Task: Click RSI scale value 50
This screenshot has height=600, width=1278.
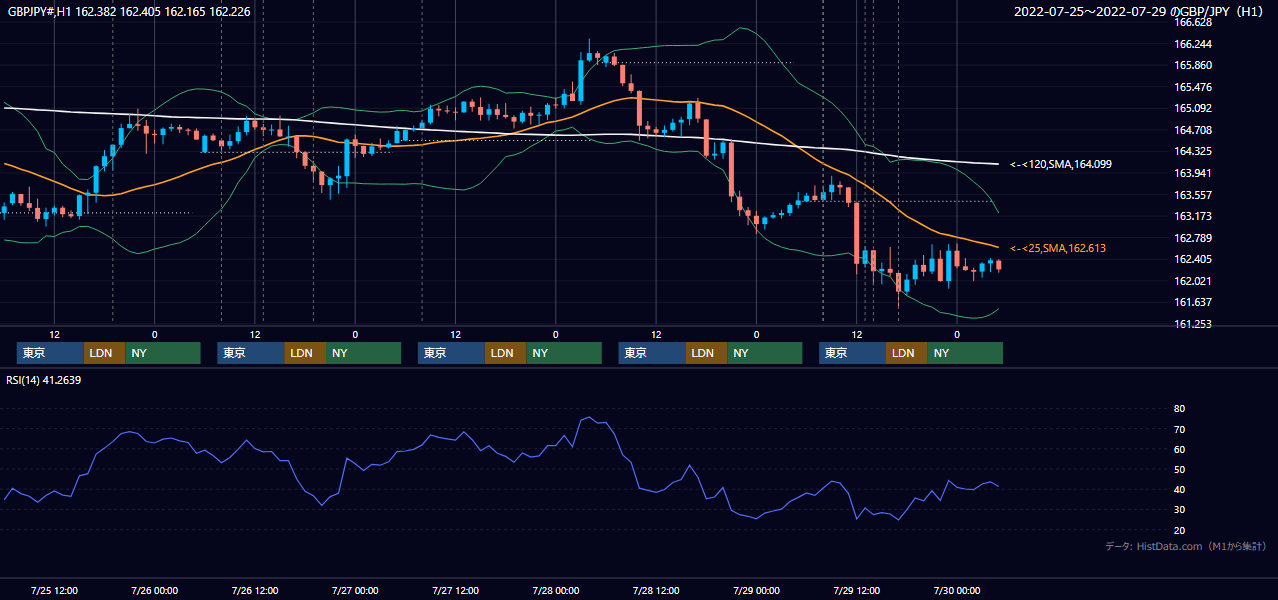Action: coord(1180,469)
